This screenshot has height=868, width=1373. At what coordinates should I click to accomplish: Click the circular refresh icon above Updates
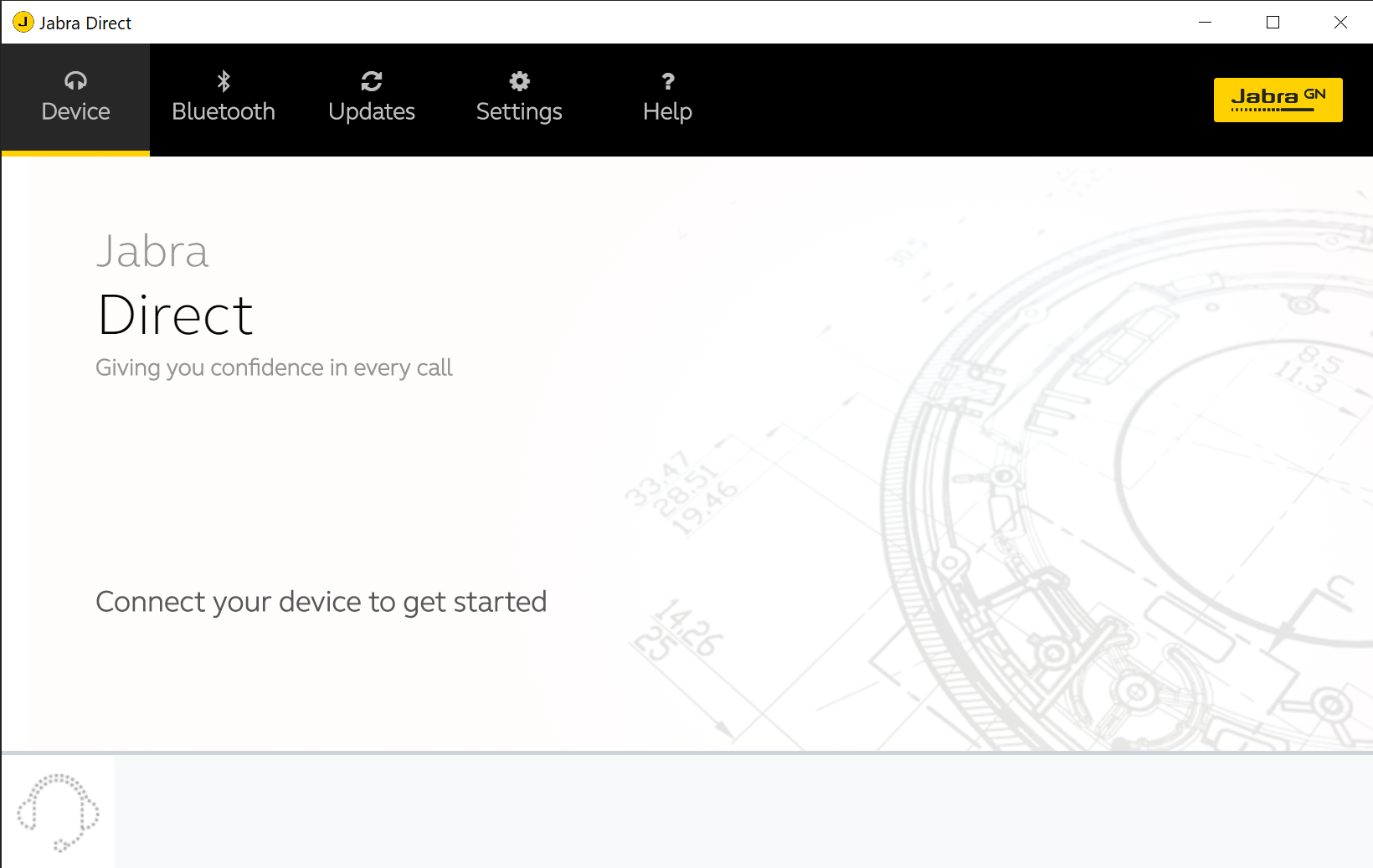[372, 80]
